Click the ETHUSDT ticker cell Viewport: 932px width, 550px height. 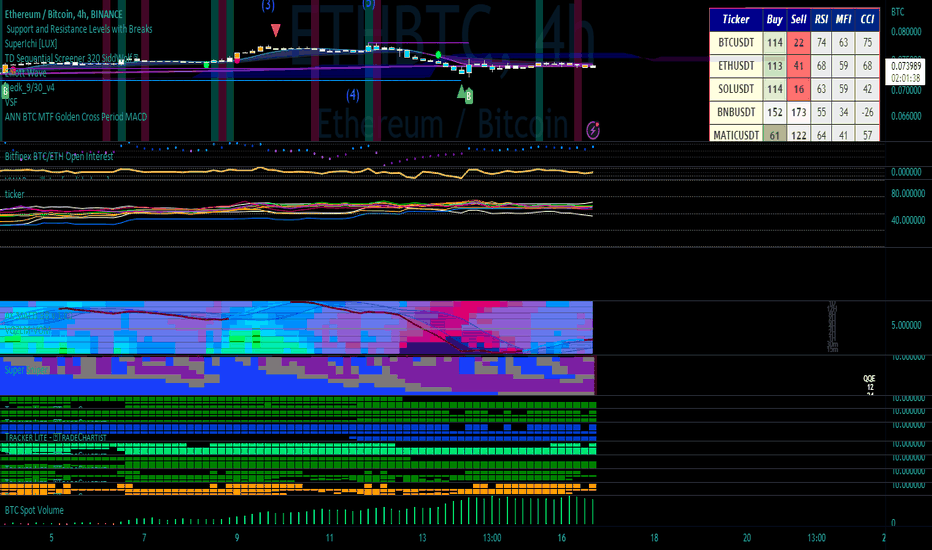click(x=736, y=66)
